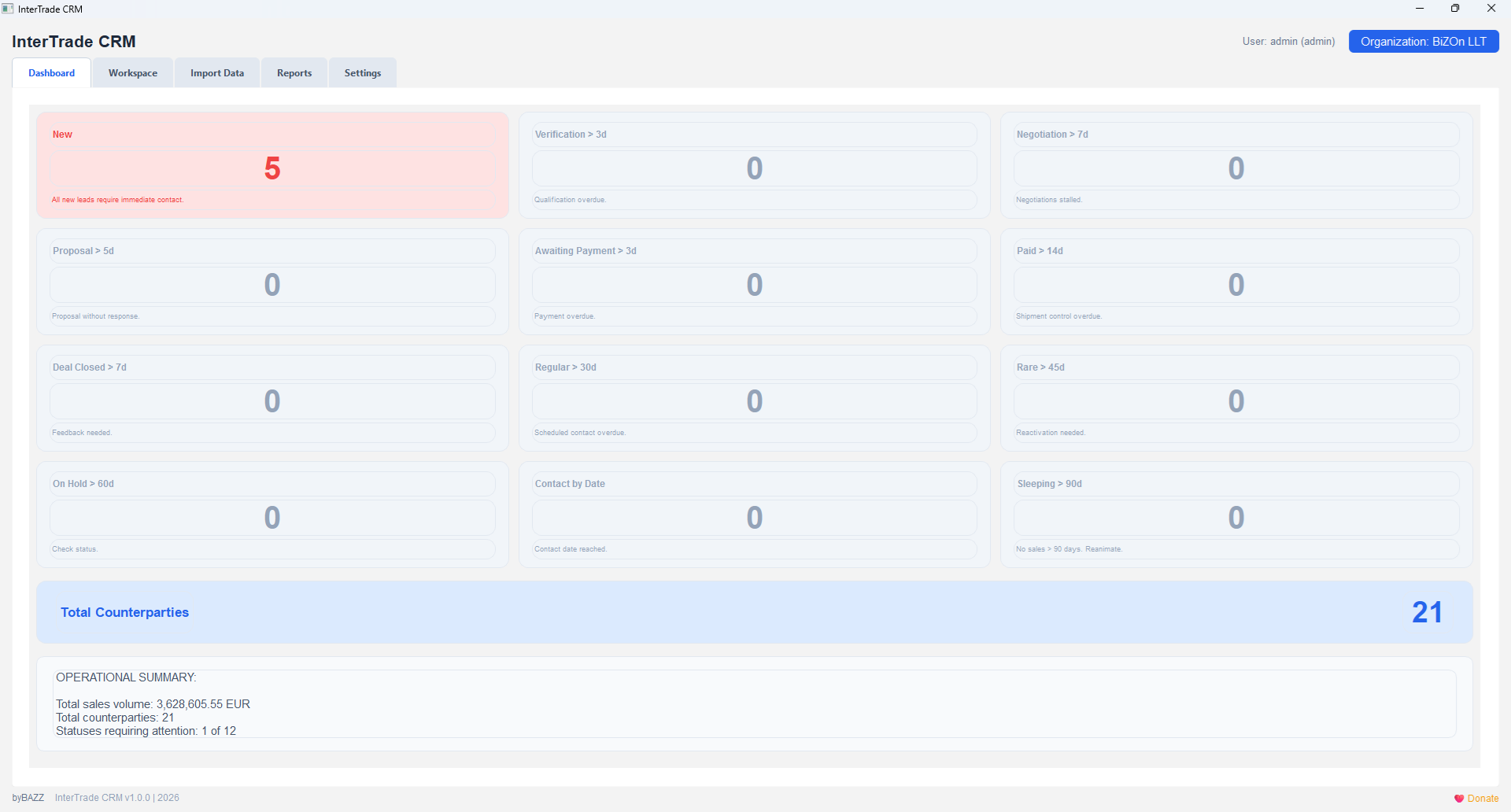Viewport: 1511px width, 812px height.
Task: Click 'Reactivation needed.' note
Action: pyautogui.click(x=1051, y=433)
